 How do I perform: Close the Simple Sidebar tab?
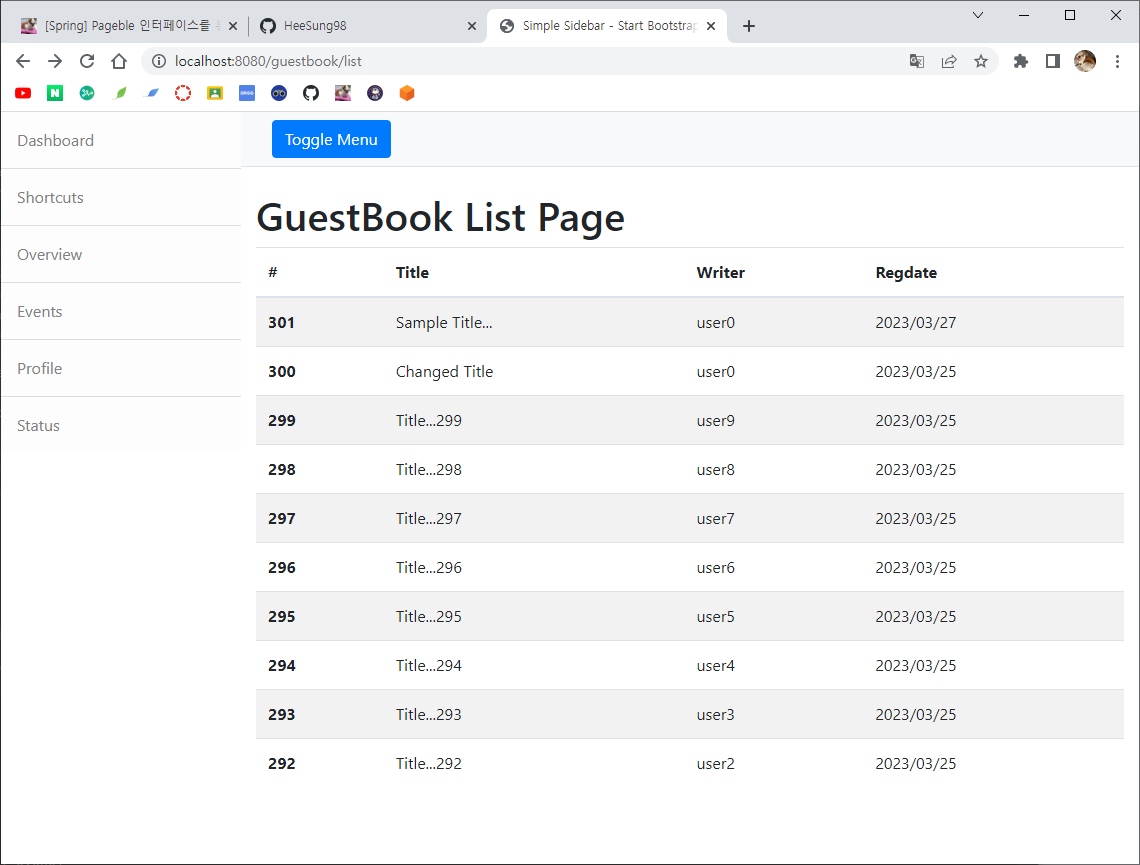711,26
